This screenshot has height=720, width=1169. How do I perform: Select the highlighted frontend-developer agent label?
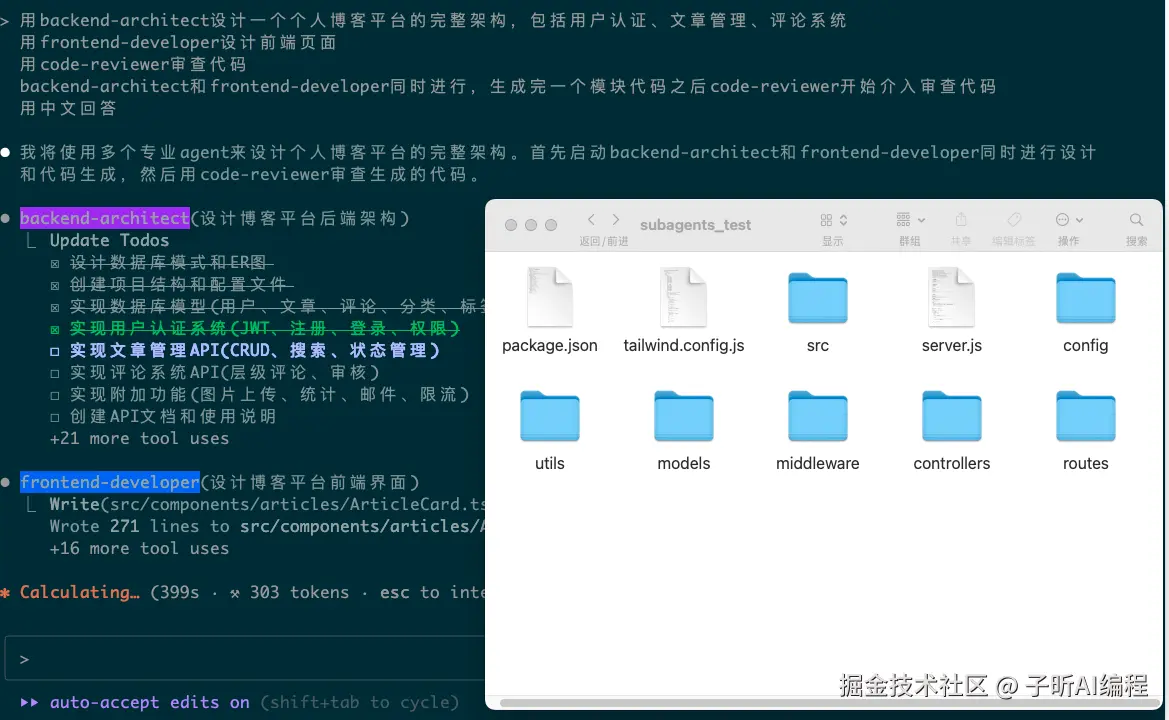[109, 482]
